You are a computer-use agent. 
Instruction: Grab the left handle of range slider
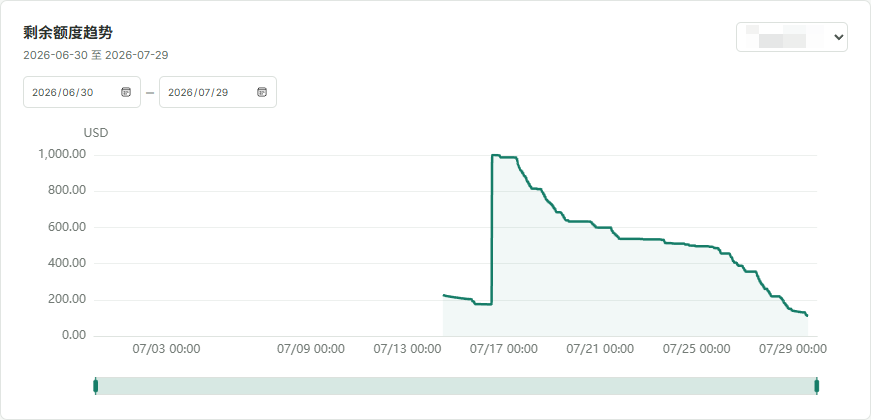pos(96,386)
